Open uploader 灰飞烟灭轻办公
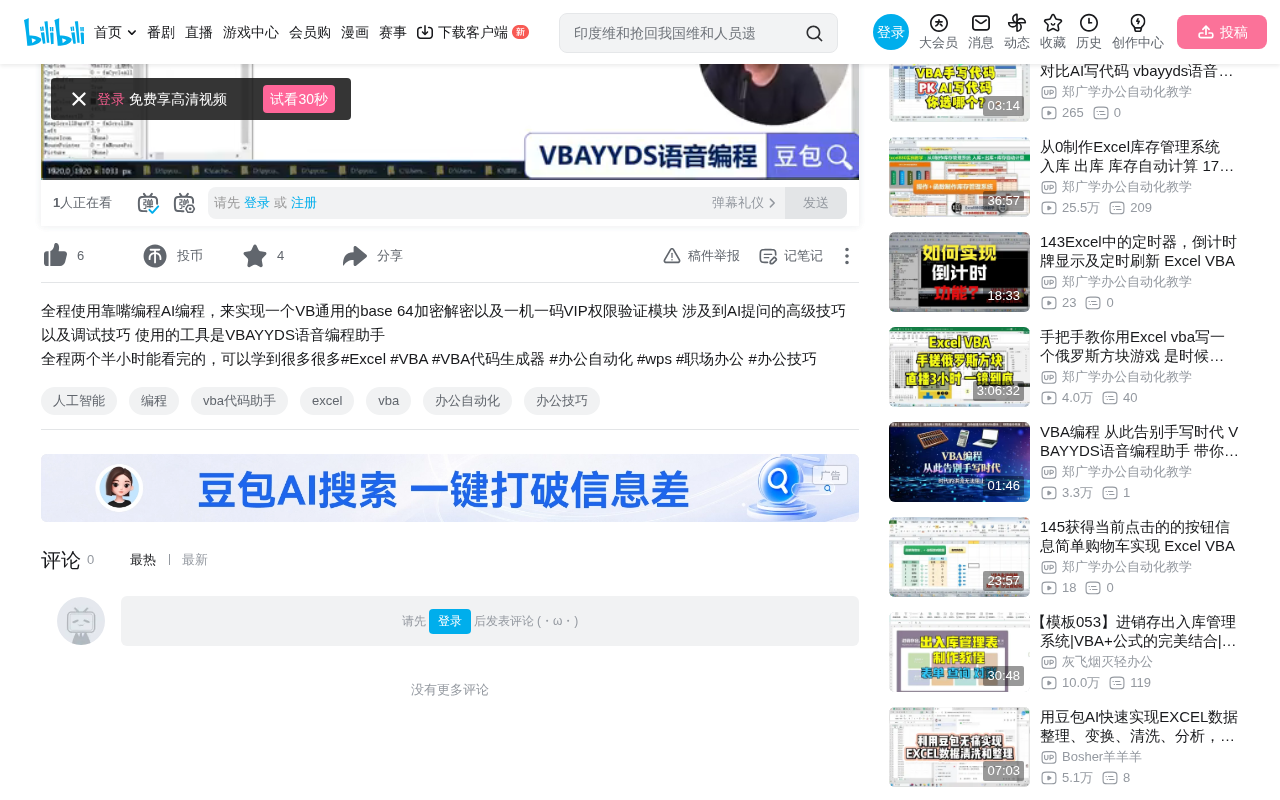 pos(1107,662)
